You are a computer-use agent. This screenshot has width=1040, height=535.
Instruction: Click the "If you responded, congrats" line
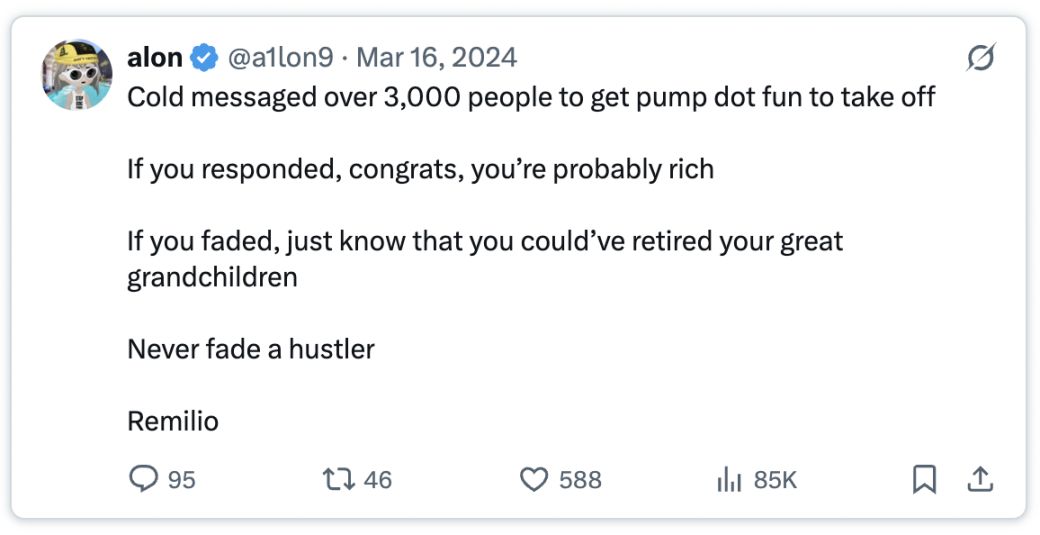click(x=420, y=169)
